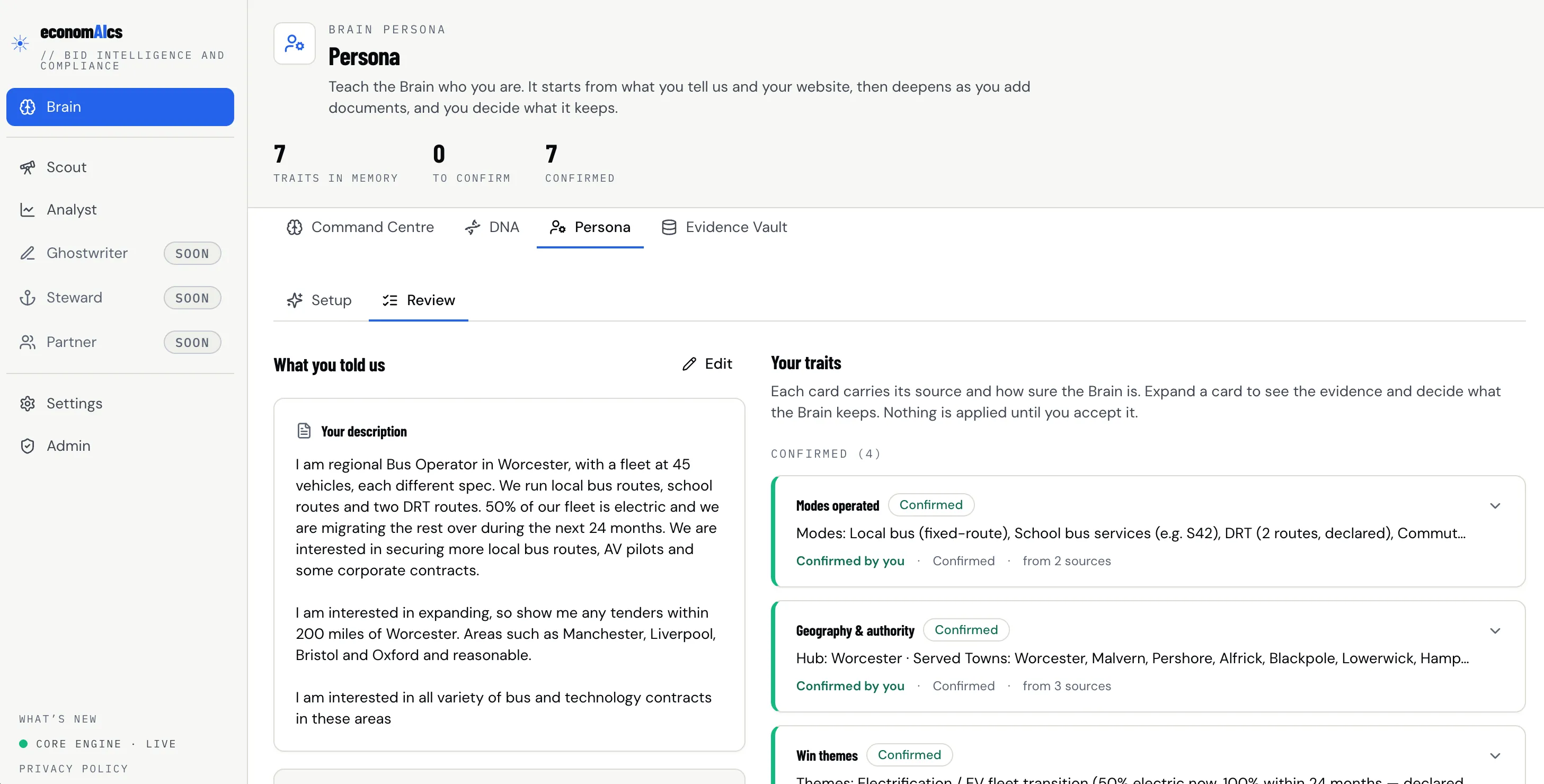Click the Ghostwriter pen icon
1544x784 pixels.
[28, 253]
